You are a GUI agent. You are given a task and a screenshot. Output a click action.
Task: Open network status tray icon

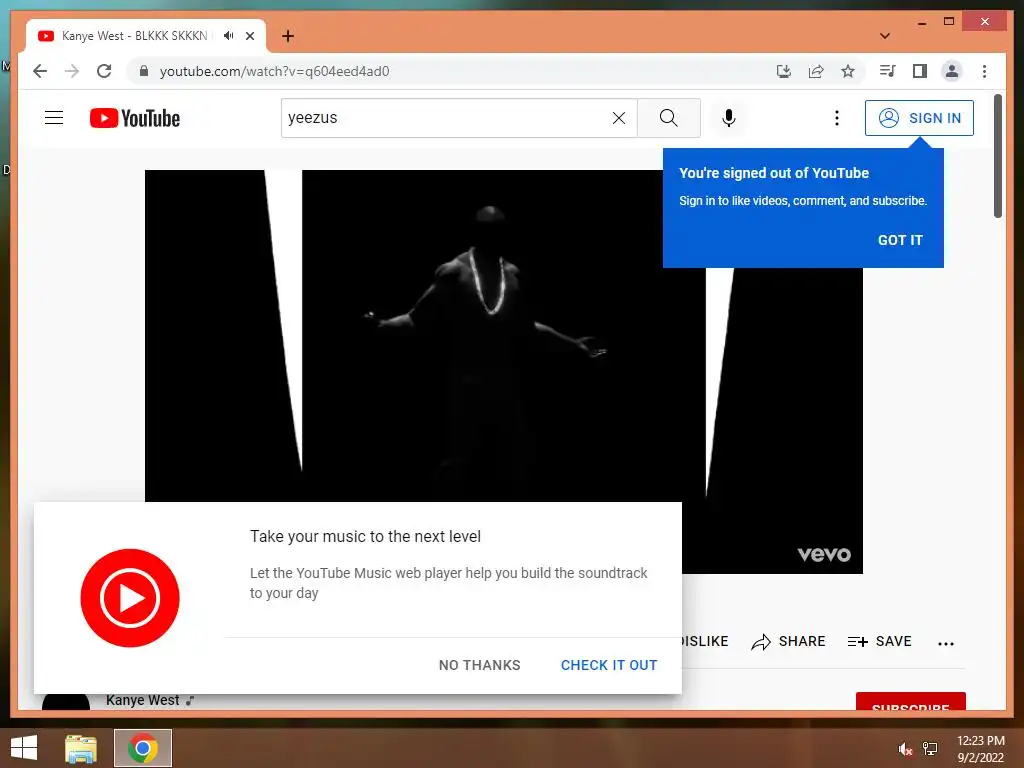930,749
